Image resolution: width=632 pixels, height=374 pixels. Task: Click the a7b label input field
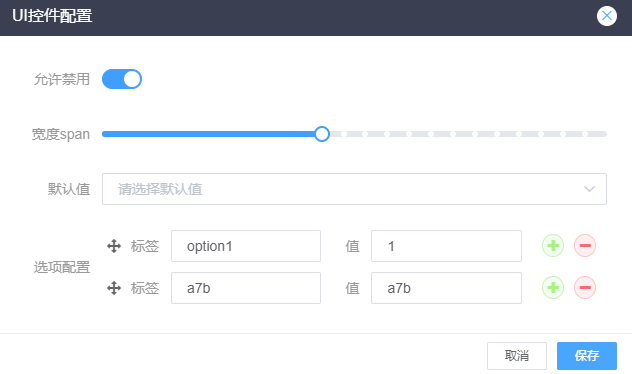coord(246,288)
